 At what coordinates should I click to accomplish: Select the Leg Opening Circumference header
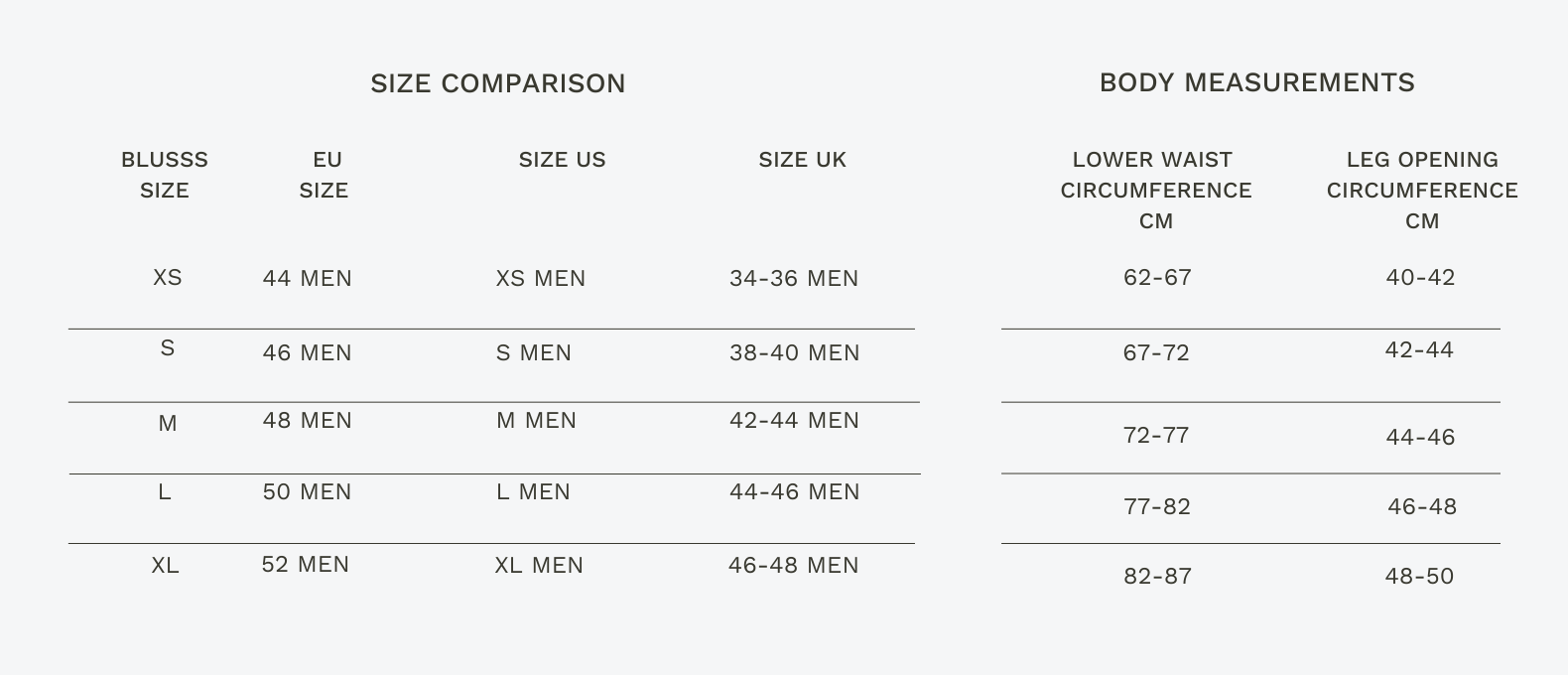1421,190
